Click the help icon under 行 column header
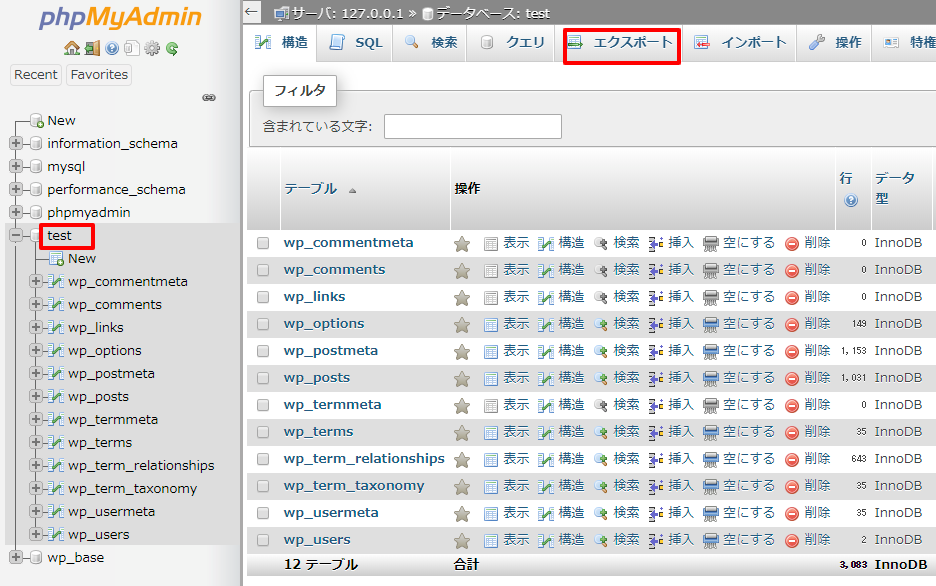The height and width of the screenshot is (586, 936). pos(850,200)
